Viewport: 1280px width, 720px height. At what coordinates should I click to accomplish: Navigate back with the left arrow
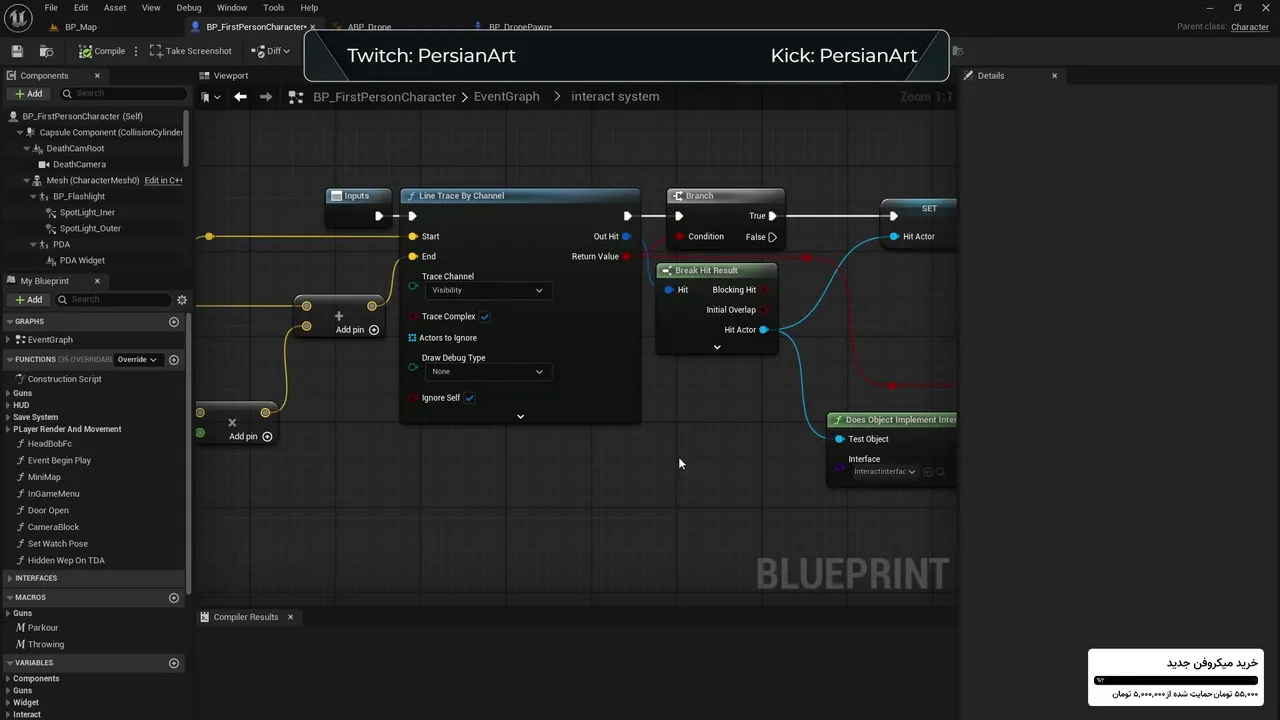coord(240,97)
